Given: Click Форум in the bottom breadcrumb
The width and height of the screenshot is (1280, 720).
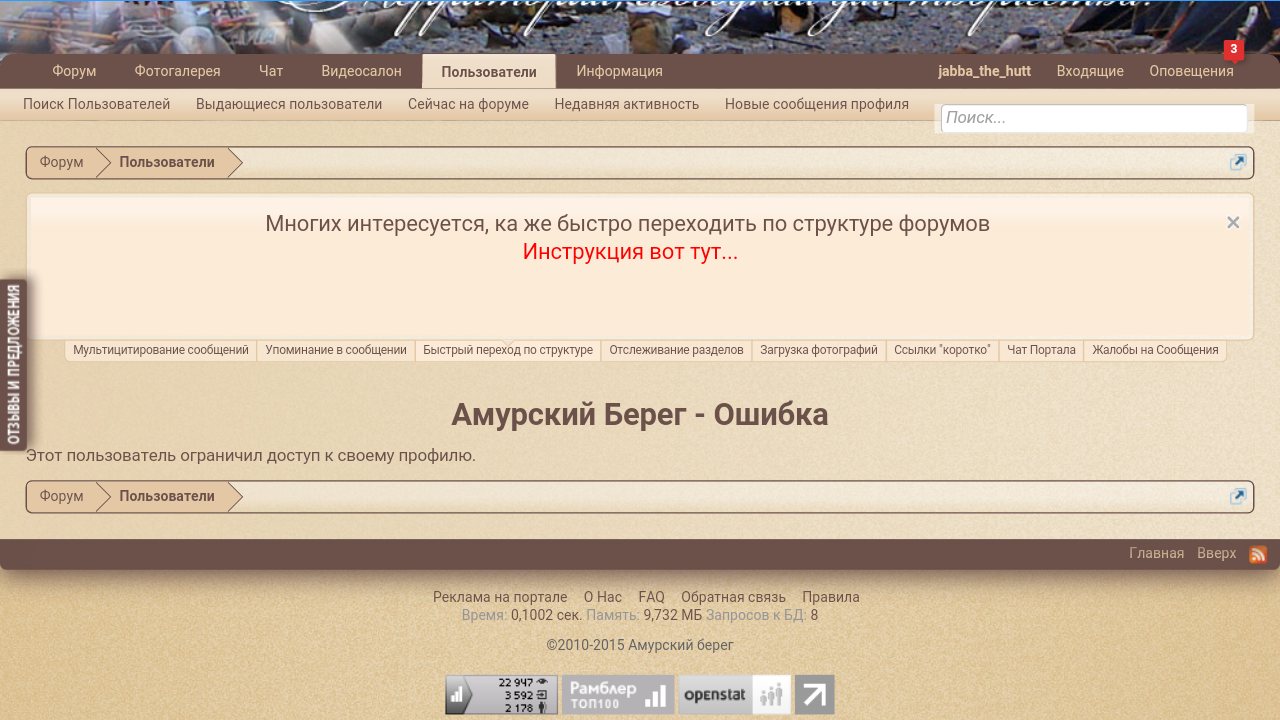Looking at the screenshot, I should tap(62, 497).
